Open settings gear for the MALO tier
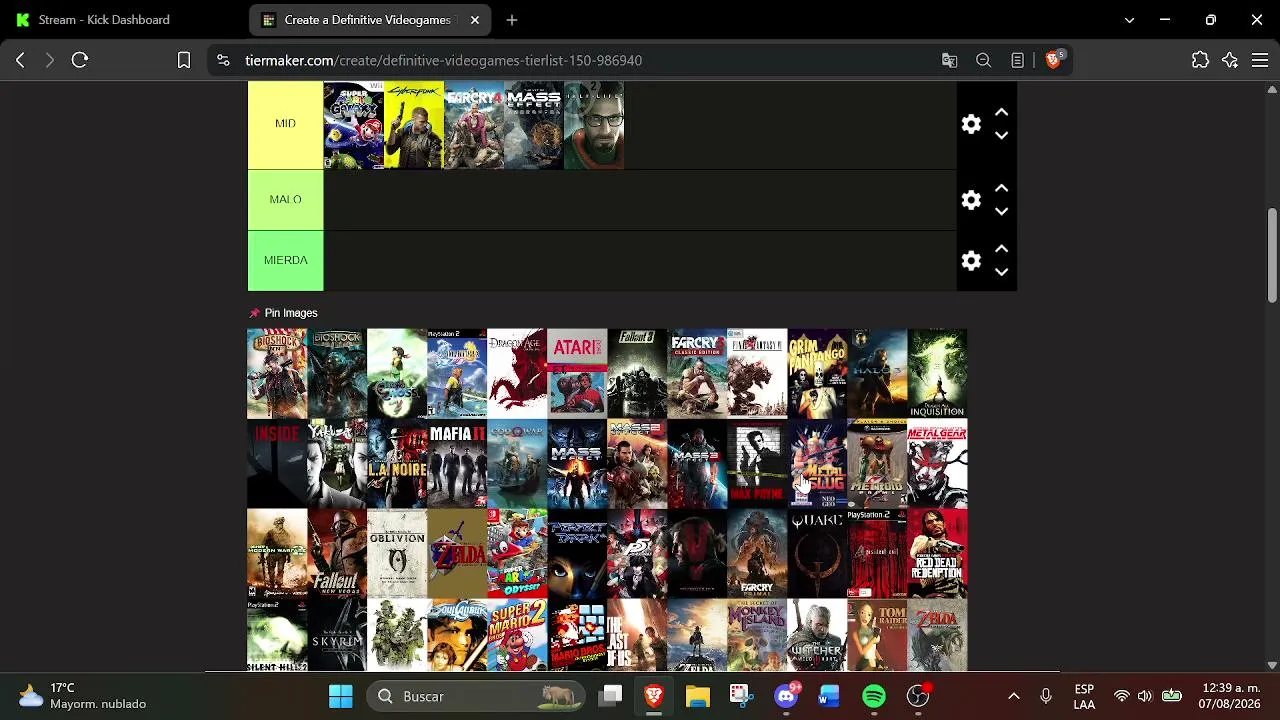1280x720 pixels. click(971, 200)
